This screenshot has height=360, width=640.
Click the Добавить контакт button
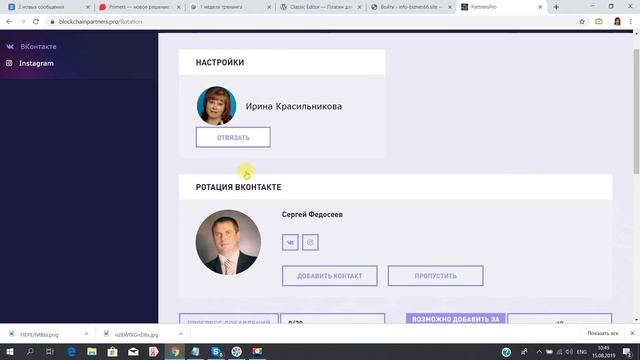pos(329,276)
